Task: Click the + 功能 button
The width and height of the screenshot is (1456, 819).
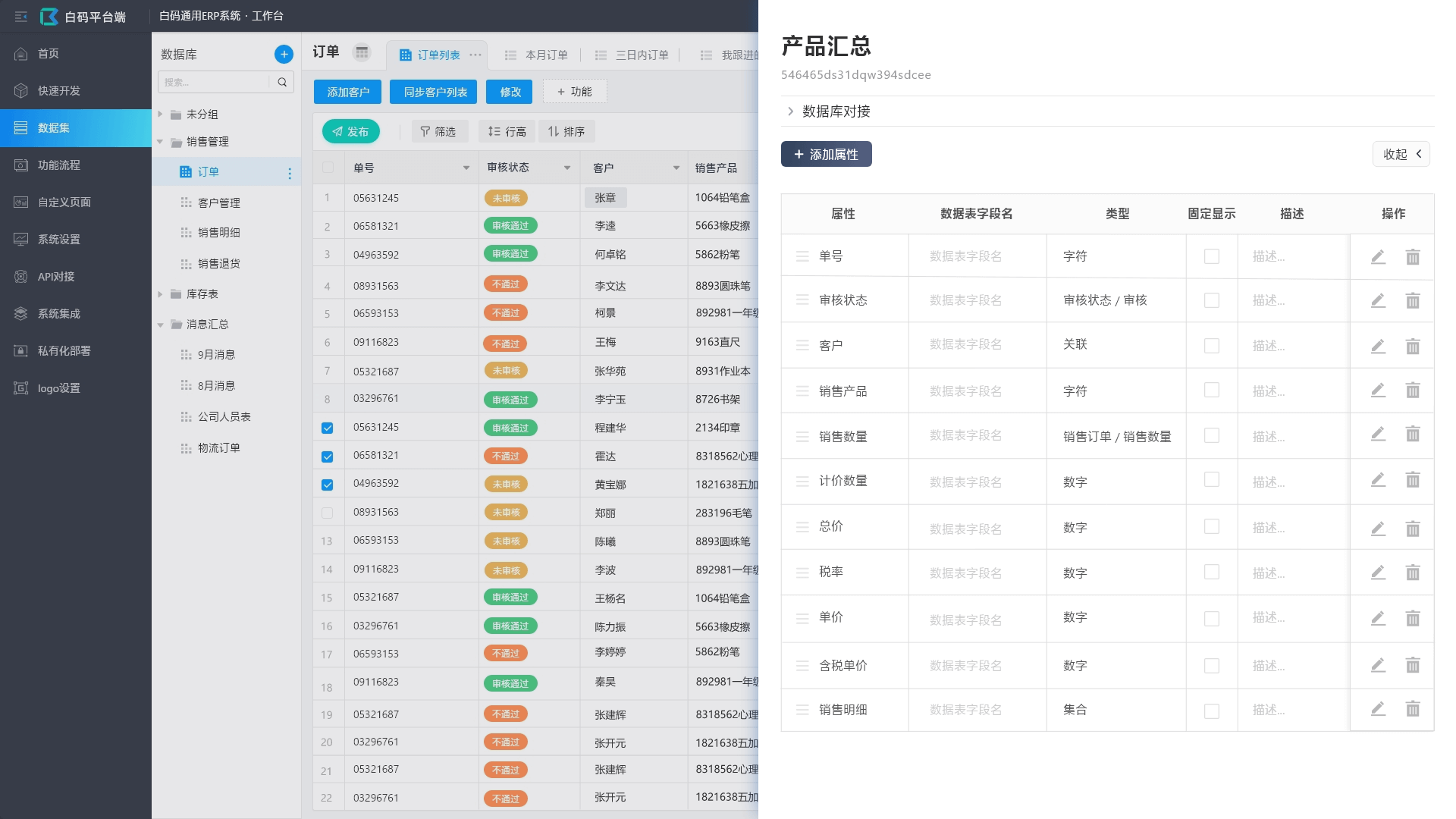Action: point(575,92)
